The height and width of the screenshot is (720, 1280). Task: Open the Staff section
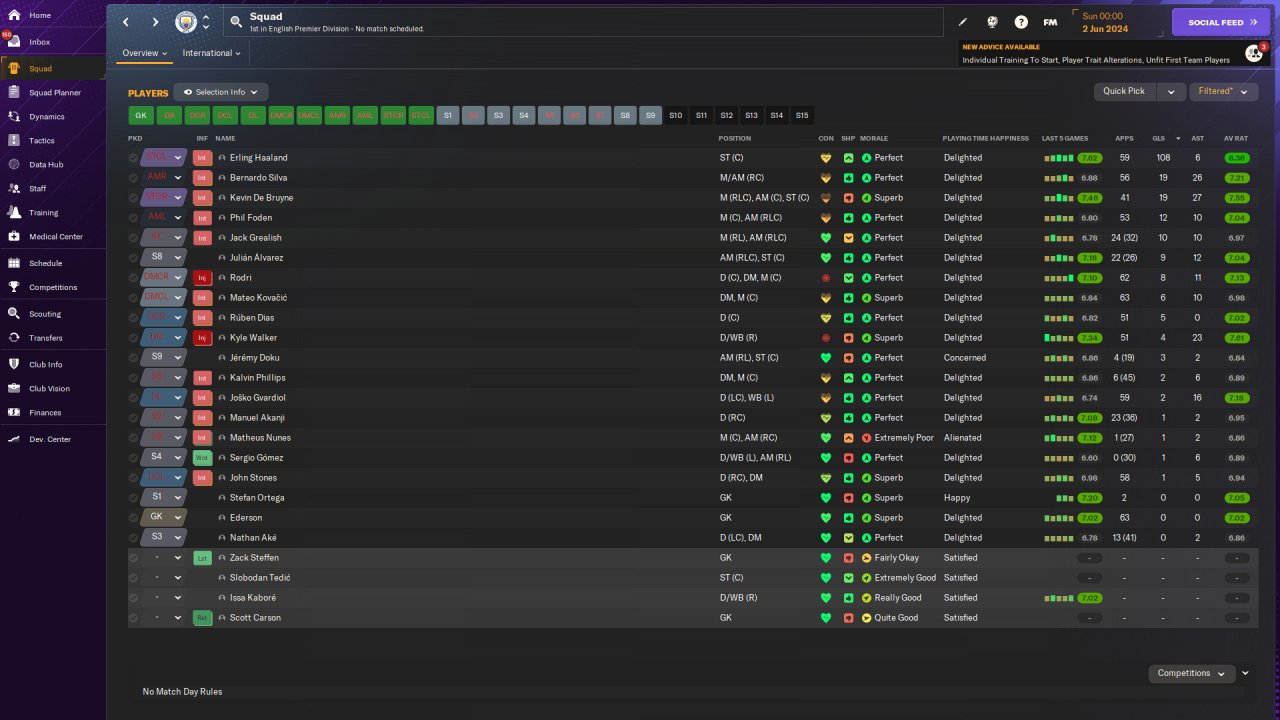37,188
